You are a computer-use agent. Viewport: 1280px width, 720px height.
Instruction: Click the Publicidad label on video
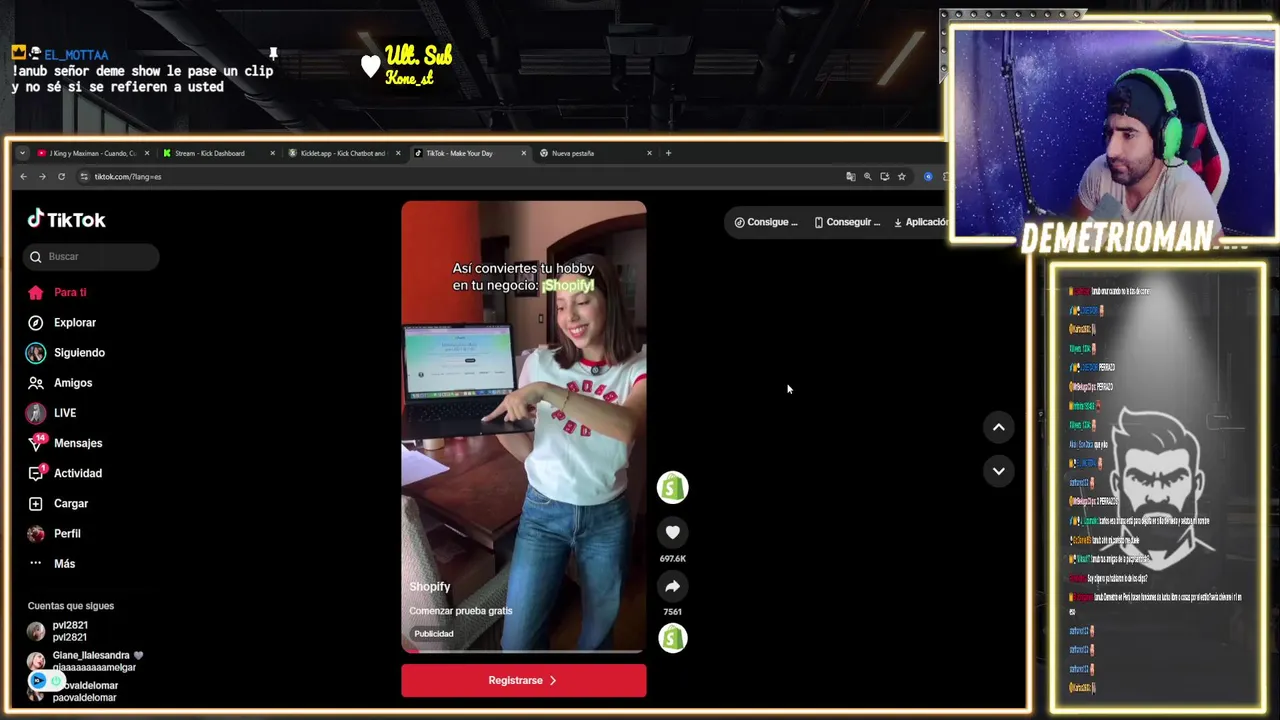[x=434, y=634]
